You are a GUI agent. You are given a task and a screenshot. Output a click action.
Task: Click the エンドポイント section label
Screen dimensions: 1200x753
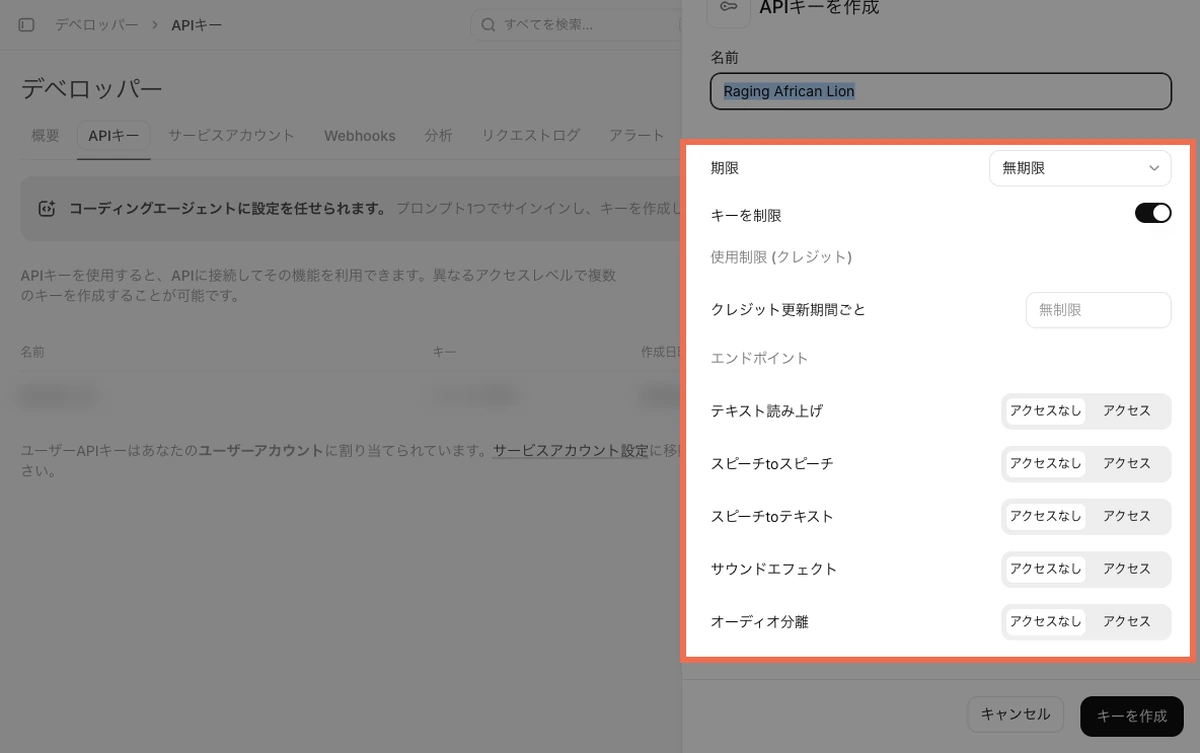759,358
